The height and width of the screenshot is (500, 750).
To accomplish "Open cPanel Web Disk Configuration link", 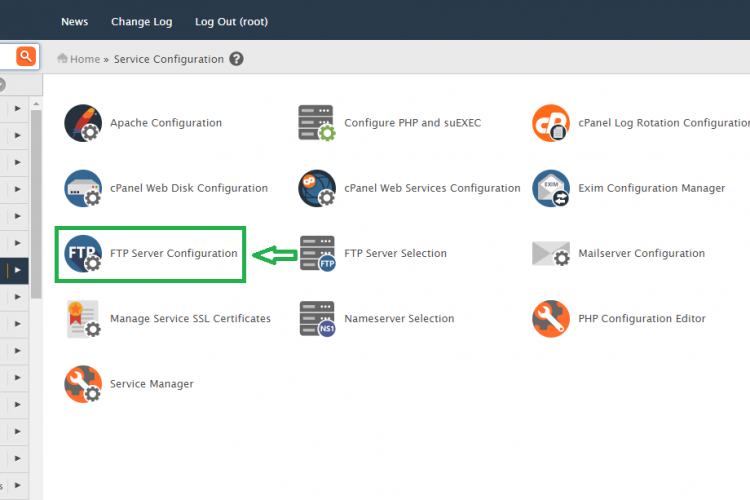I will pyautogui.click(x=189, y=188).
